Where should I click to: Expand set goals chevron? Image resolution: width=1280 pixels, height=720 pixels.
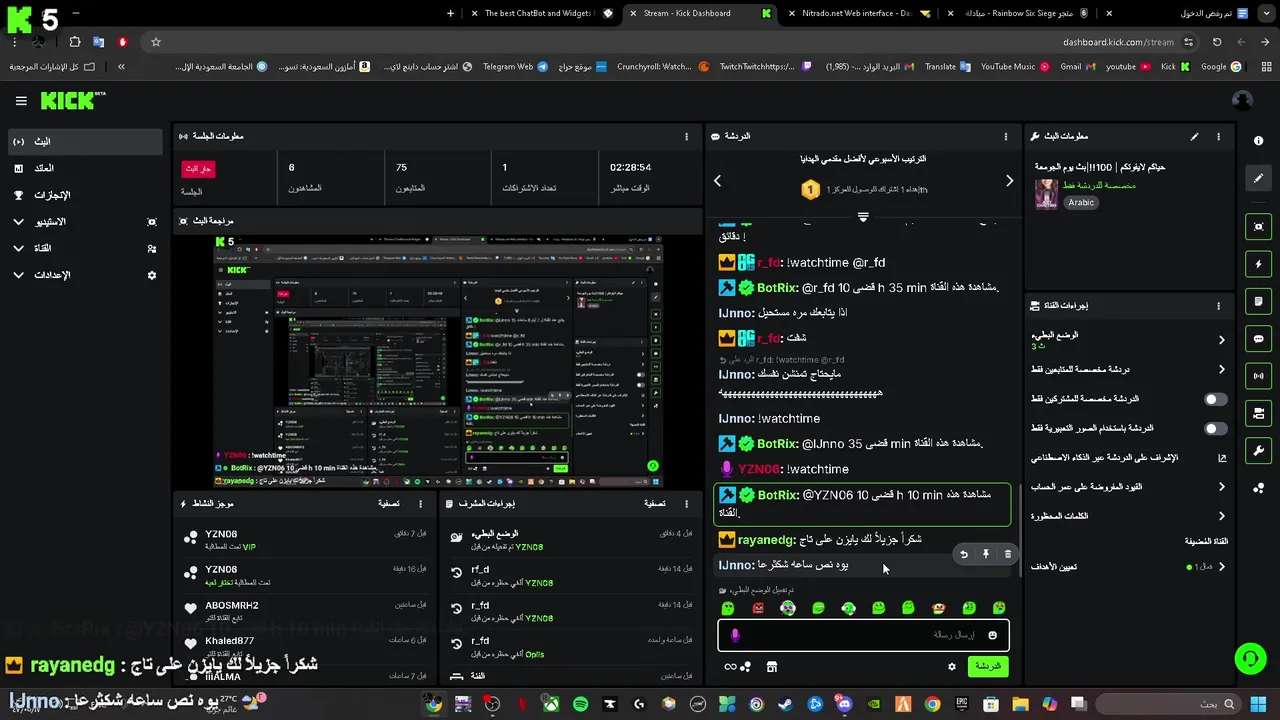click(x=1221, y=567)
